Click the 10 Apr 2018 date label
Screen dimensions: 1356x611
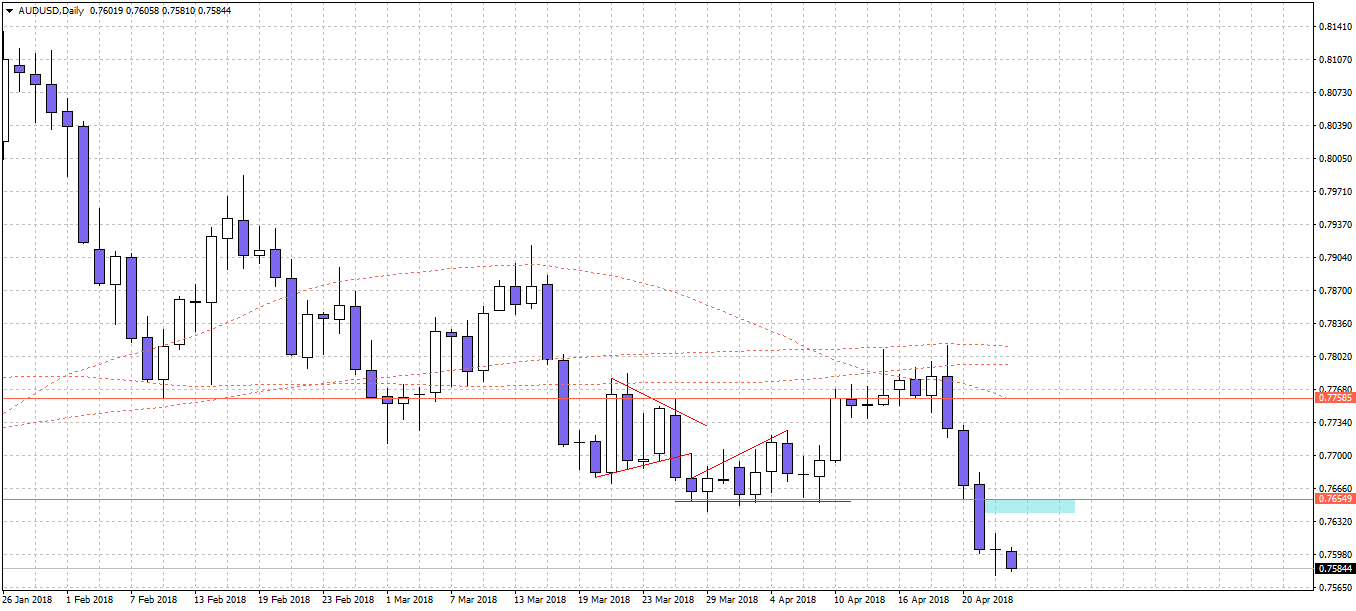click(860, 600)
